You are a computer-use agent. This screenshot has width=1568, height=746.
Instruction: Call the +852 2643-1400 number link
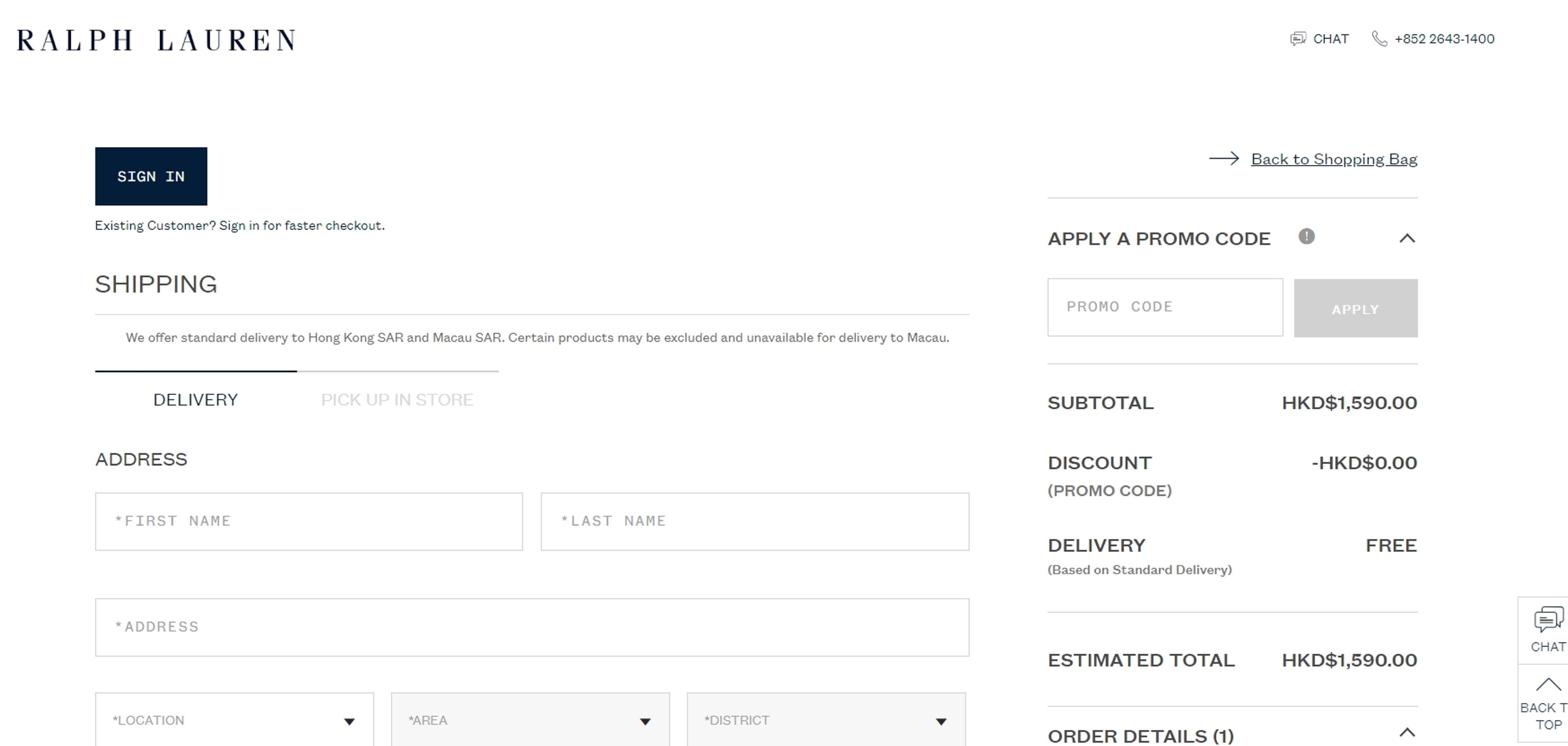pos(1444,39)
